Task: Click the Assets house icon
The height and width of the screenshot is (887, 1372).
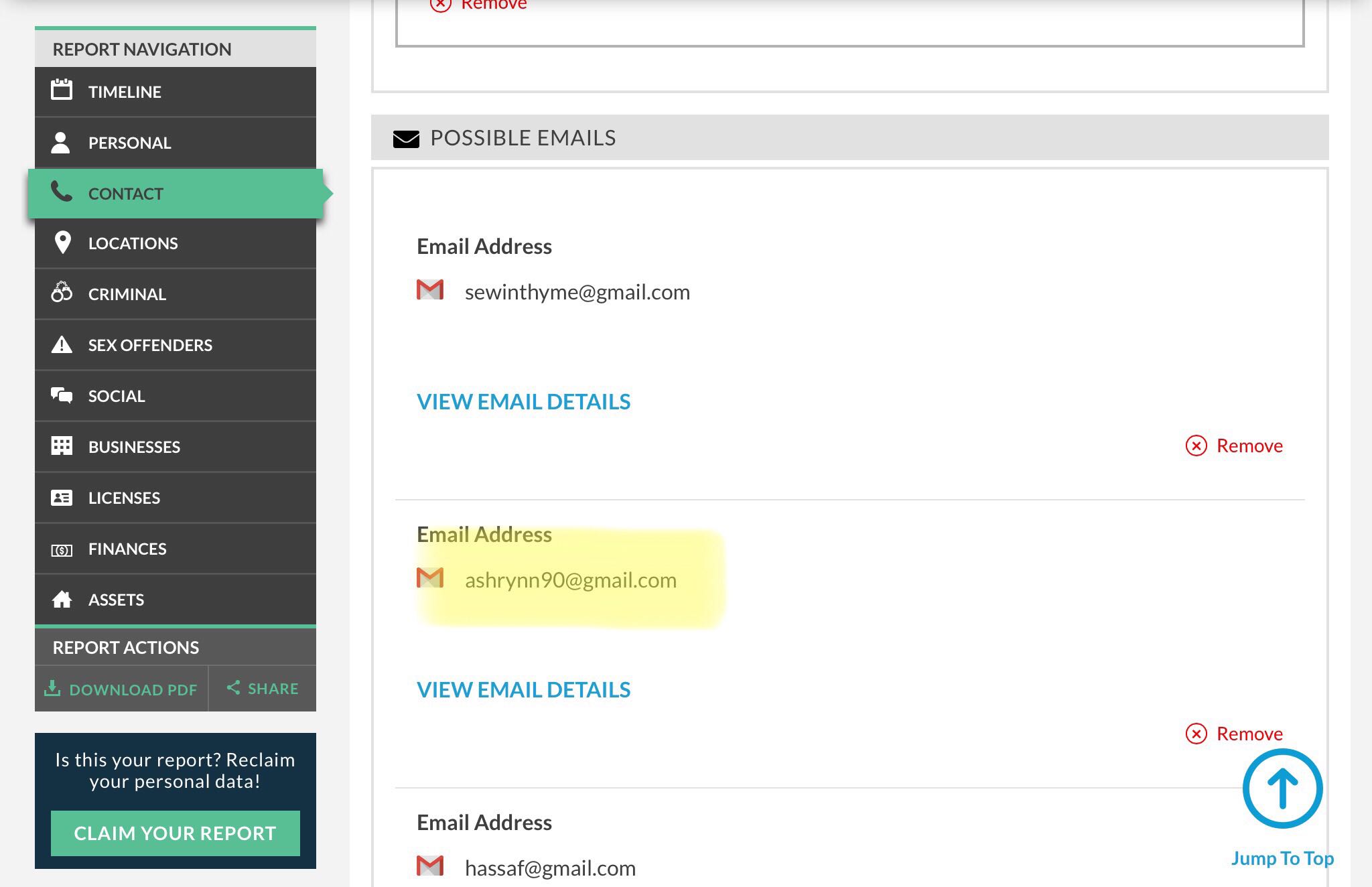Action: pos(62,599)
